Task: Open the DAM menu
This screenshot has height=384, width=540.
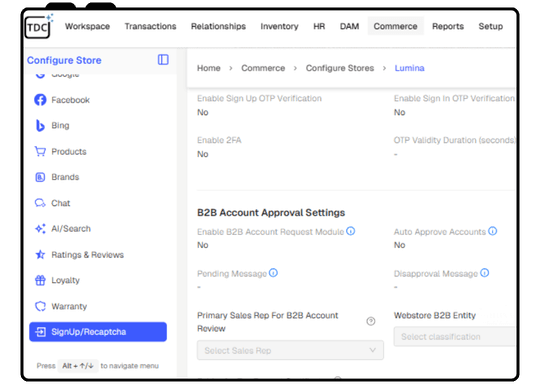Action: point(350,26)
